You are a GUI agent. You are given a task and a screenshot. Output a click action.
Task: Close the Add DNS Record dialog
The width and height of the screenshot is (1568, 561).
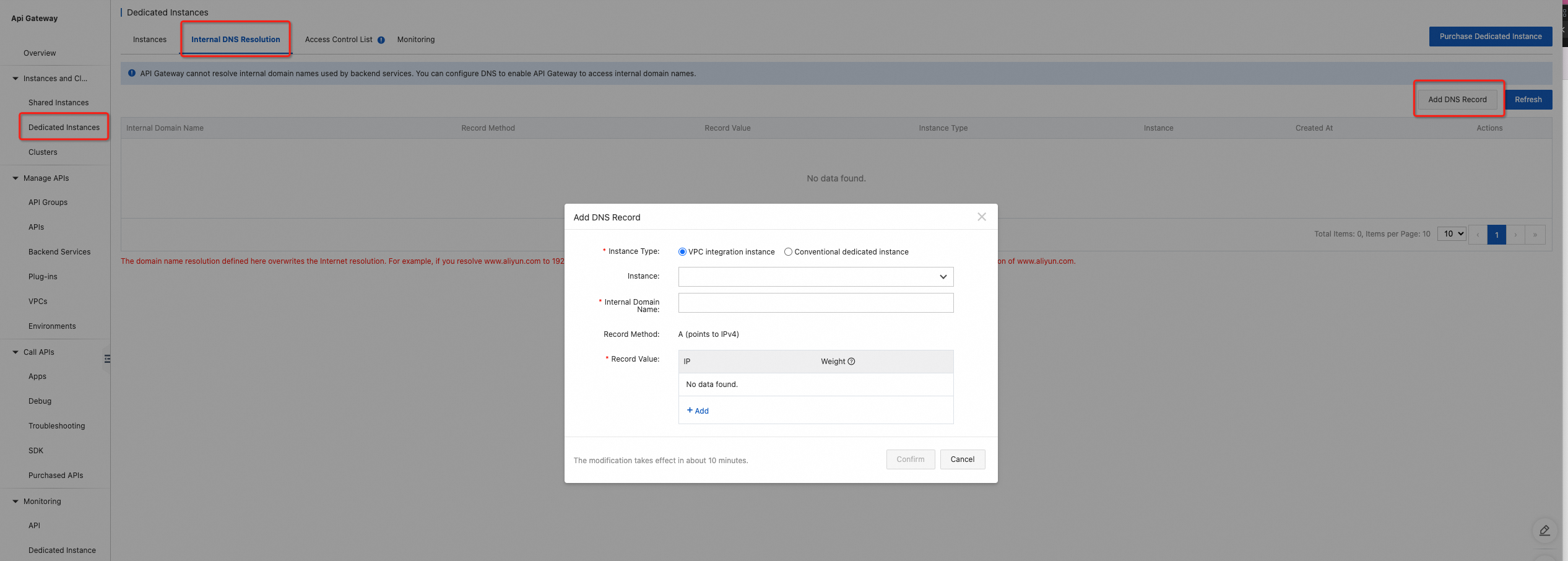982,217
